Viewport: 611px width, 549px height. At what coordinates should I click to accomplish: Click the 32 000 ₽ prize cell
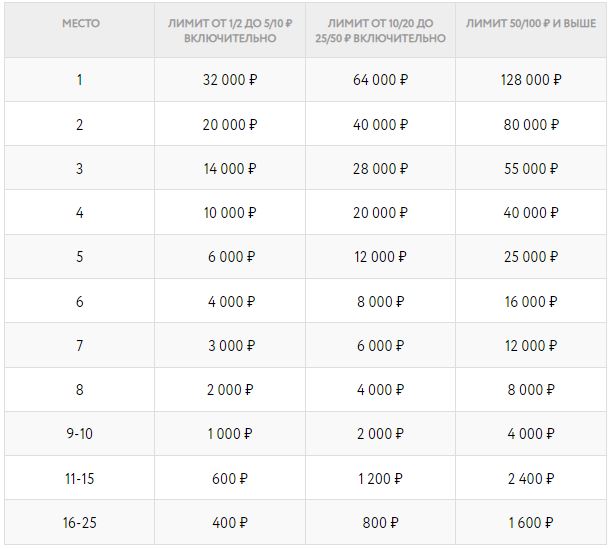point(230,81)
